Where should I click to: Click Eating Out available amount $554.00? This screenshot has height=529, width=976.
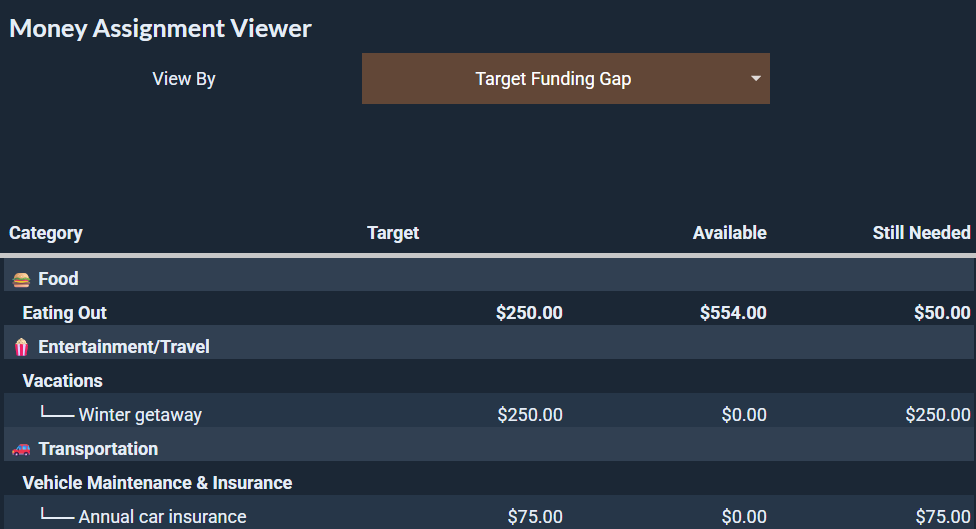pyautogui.click(x=733, y=312)
